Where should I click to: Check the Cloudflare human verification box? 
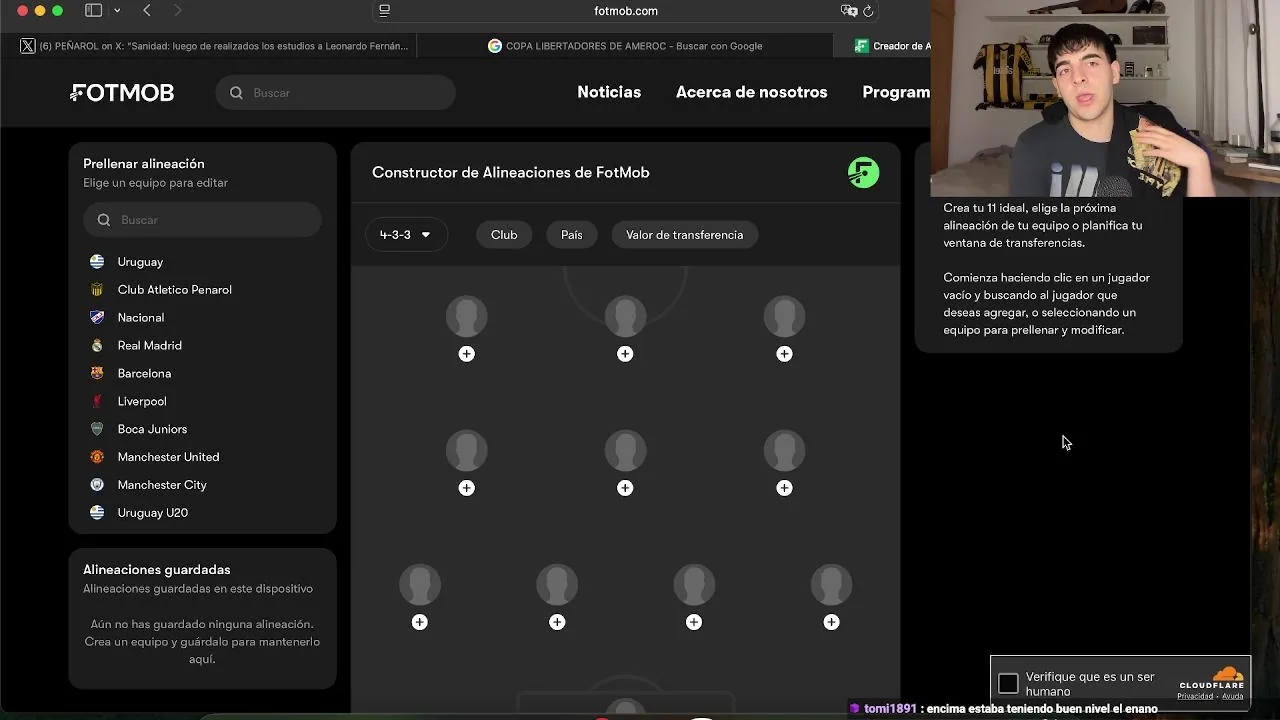[1008, 684]
